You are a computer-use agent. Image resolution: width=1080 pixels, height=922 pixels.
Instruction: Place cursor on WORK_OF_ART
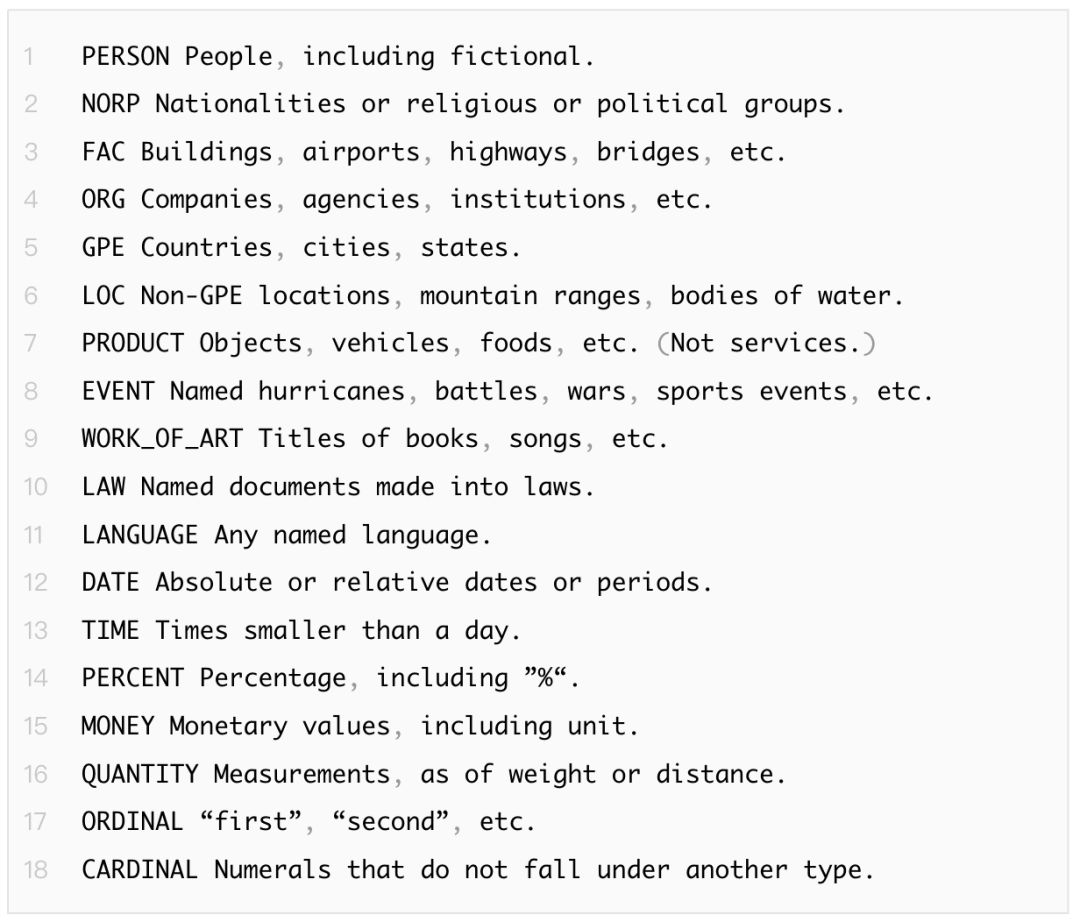[x=162, y=439]
